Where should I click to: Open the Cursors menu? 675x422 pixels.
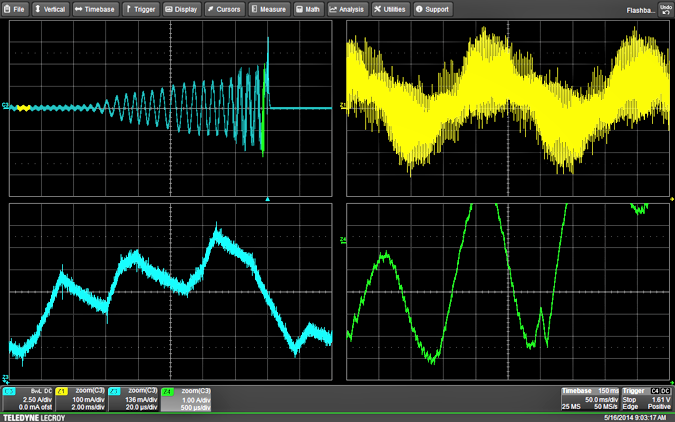(224, 9)
